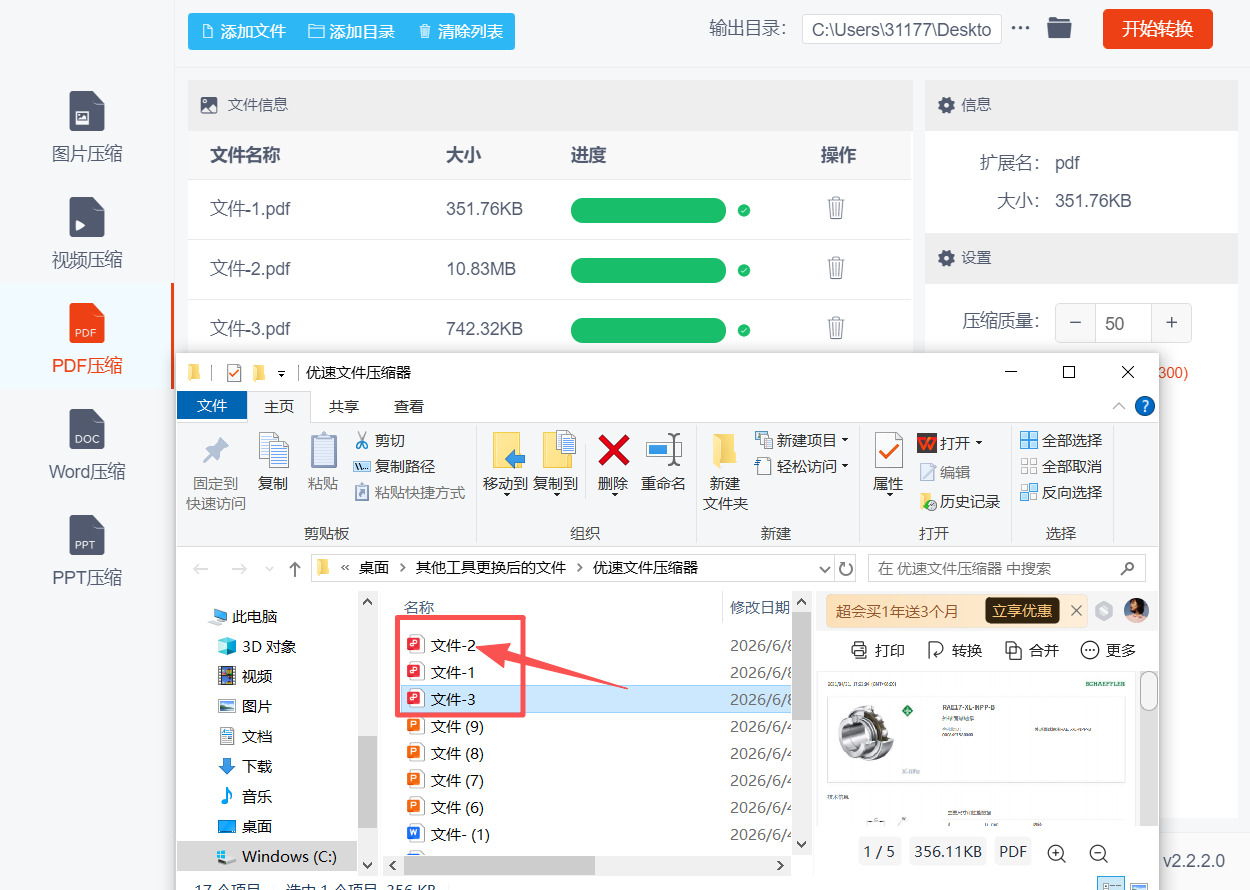Screen dimensions: 1250x890
Task: Click 编辑 in the ribbon
Action: point(944,472)
